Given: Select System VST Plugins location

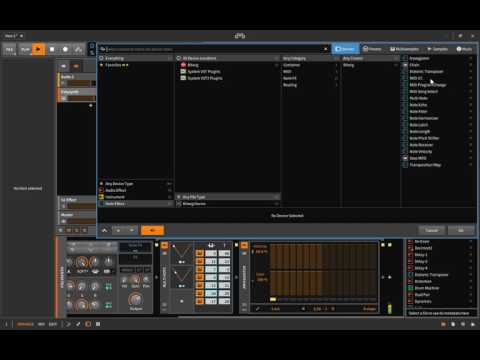Looking at the screenshot, I should pyautogui.click(x=228, y=72).
